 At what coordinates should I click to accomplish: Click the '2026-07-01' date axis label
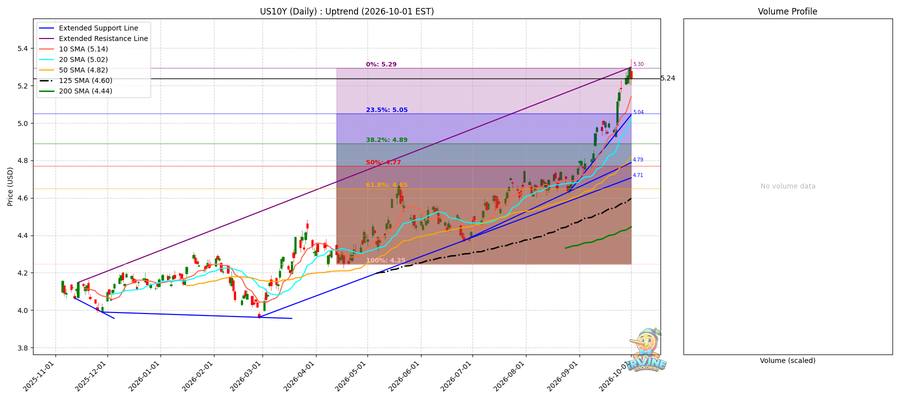(458, 377)
